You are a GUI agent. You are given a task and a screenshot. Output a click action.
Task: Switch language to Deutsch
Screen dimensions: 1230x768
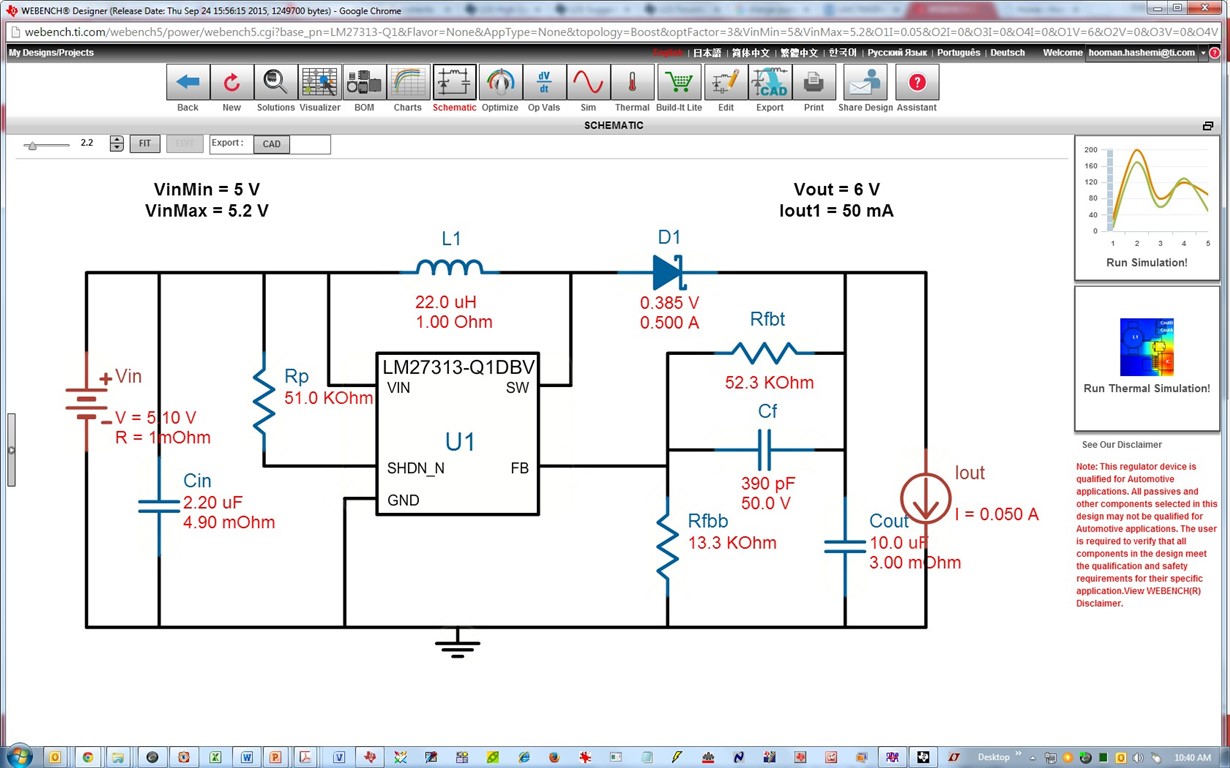point(1007,52)
